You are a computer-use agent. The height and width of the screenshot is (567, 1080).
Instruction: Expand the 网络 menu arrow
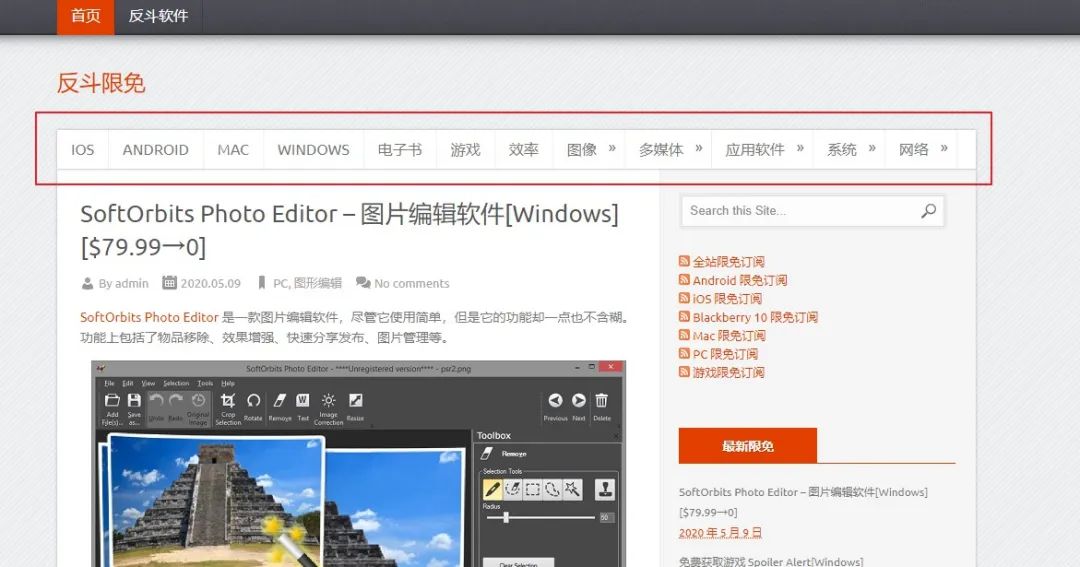[x=944, y=148]
